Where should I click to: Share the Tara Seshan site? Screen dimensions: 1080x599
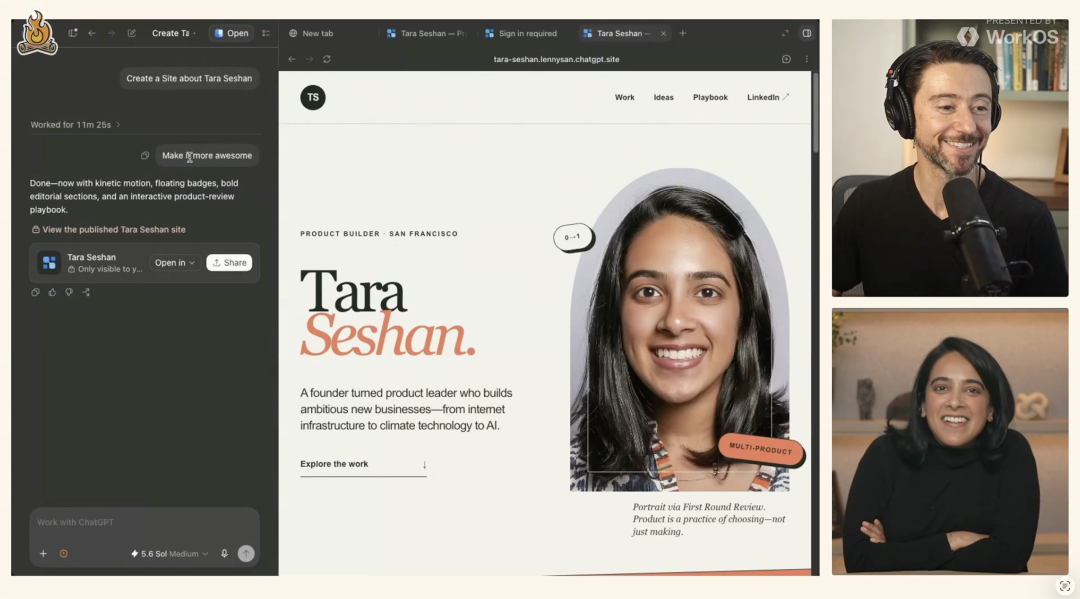[229, 262]
